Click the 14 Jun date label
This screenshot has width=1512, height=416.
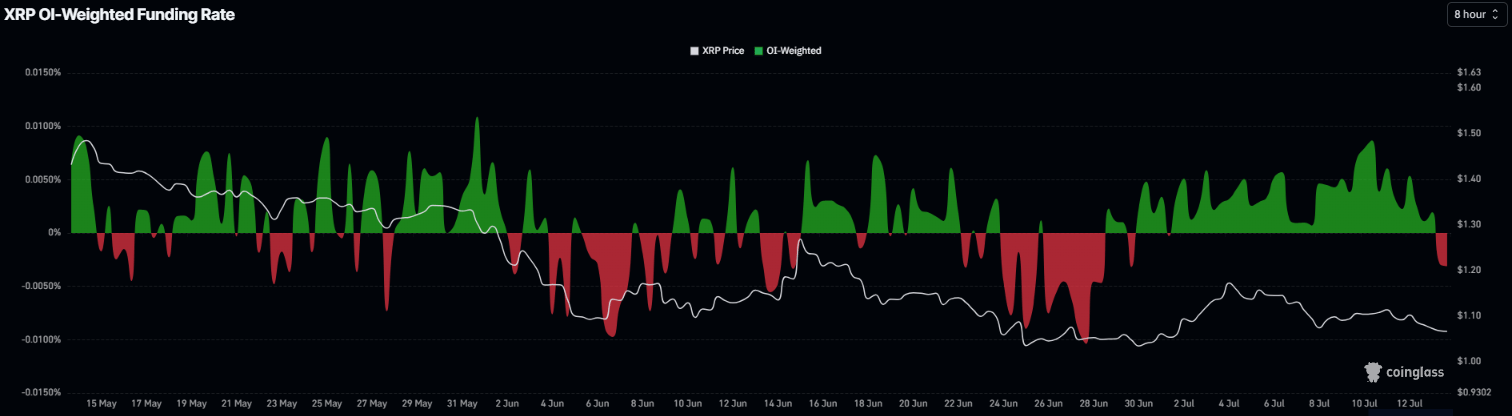[x=776, y=404]
